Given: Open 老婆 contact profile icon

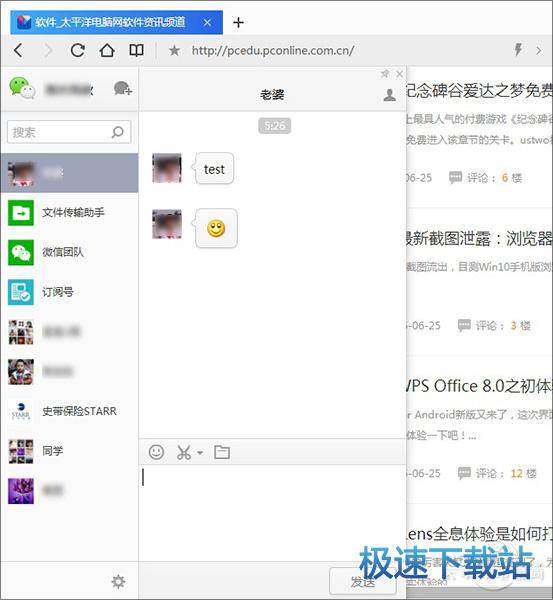Looking at the screenshot, I should click(x=389, y=95).
